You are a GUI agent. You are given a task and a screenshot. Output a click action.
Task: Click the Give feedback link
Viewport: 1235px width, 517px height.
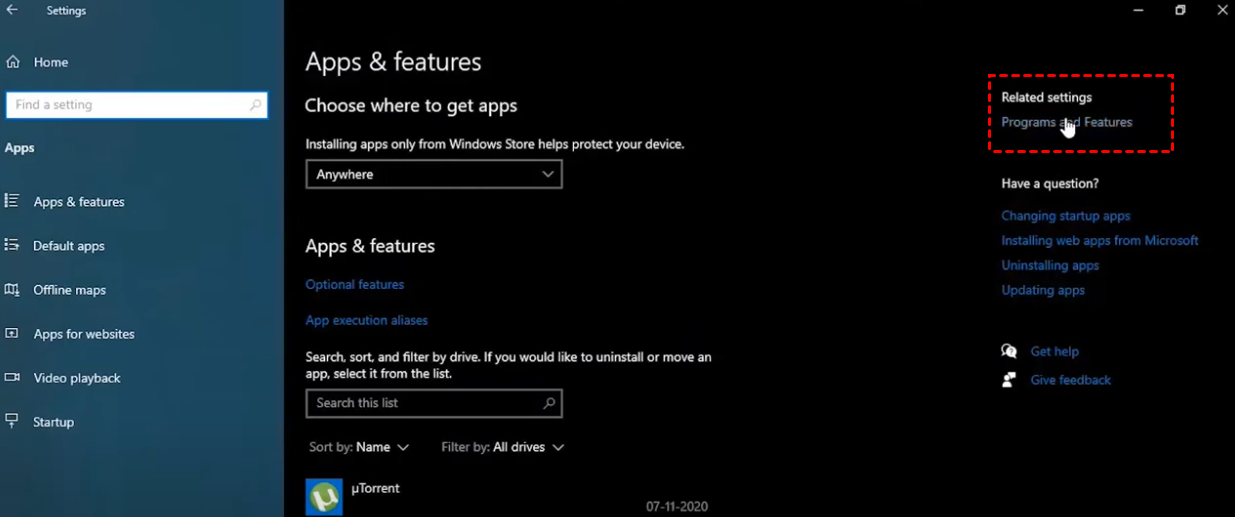tap(1070, 380)
